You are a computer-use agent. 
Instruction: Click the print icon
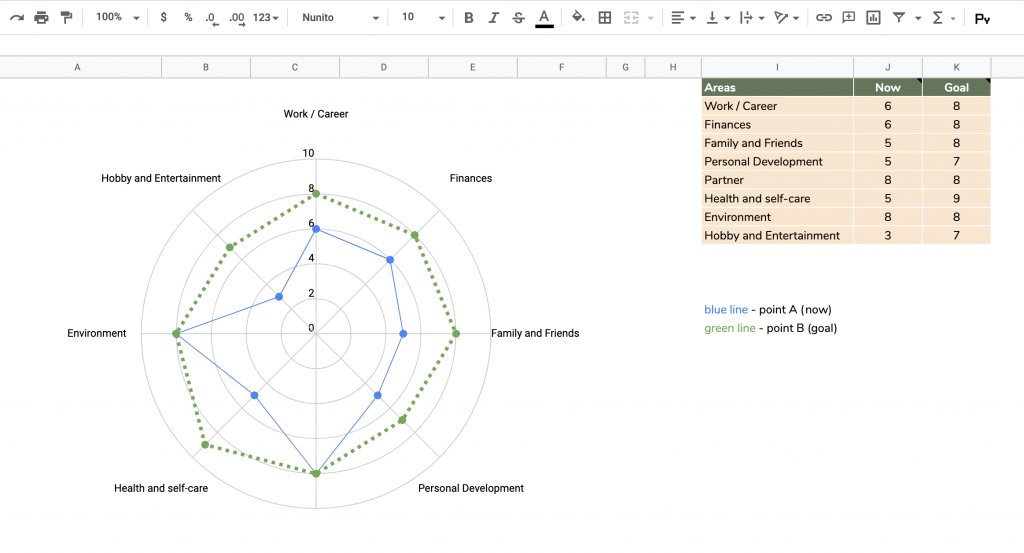click(41, 18)
